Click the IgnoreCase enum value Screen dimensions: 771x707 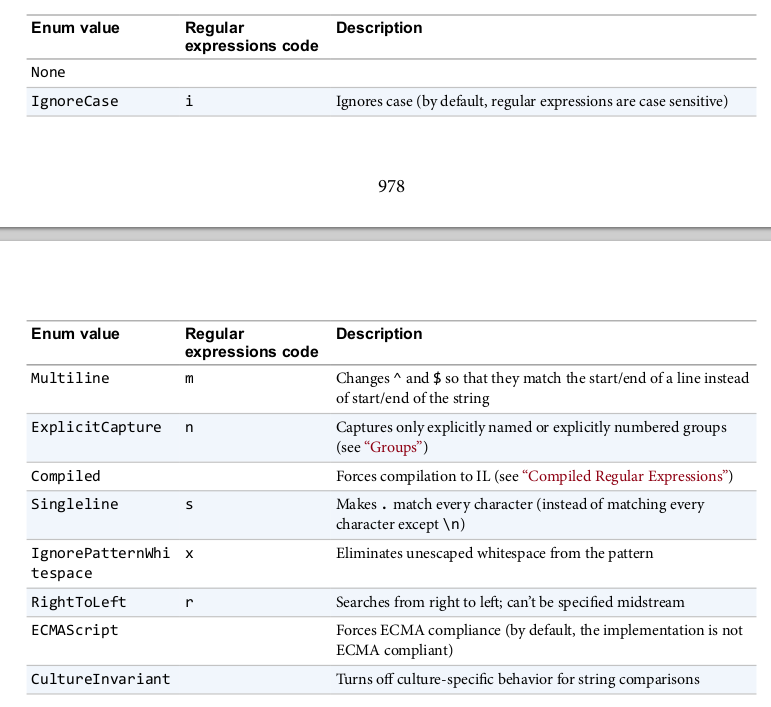75,101
